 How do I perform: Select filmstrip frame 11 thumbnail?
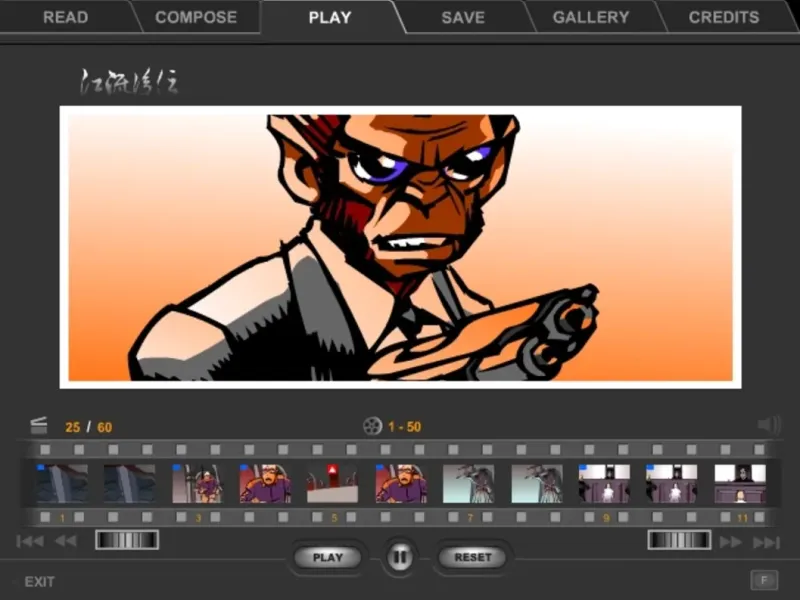pos(740,484)
